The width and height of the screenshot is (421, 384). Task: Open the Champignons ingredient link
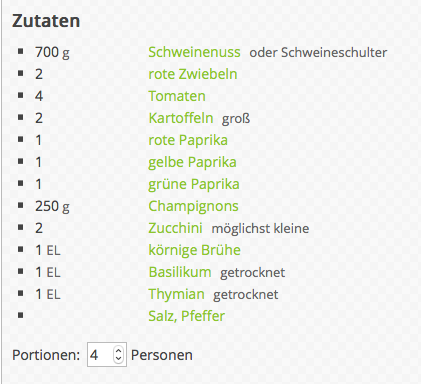tap(193, 206)
